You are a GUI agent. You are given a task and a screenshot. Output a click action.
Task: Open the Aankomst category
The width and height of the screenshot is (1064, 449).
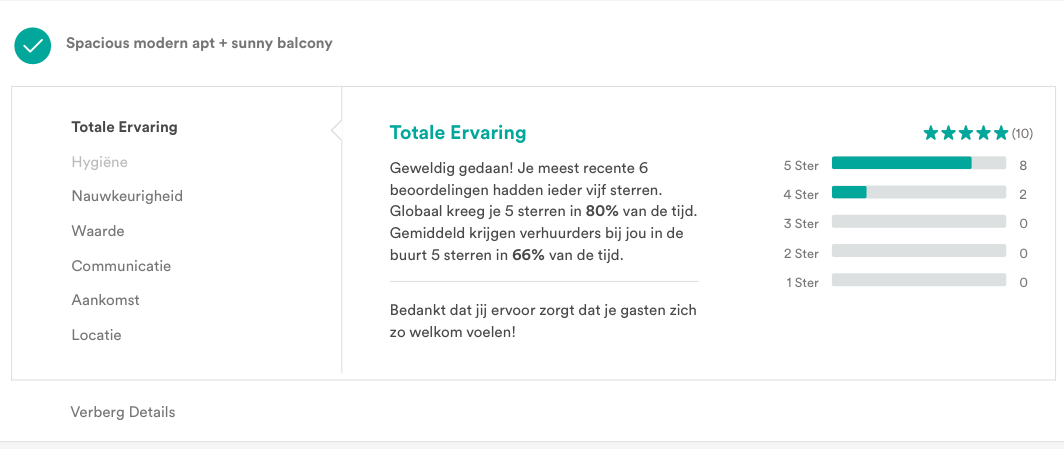click(105, 300)
